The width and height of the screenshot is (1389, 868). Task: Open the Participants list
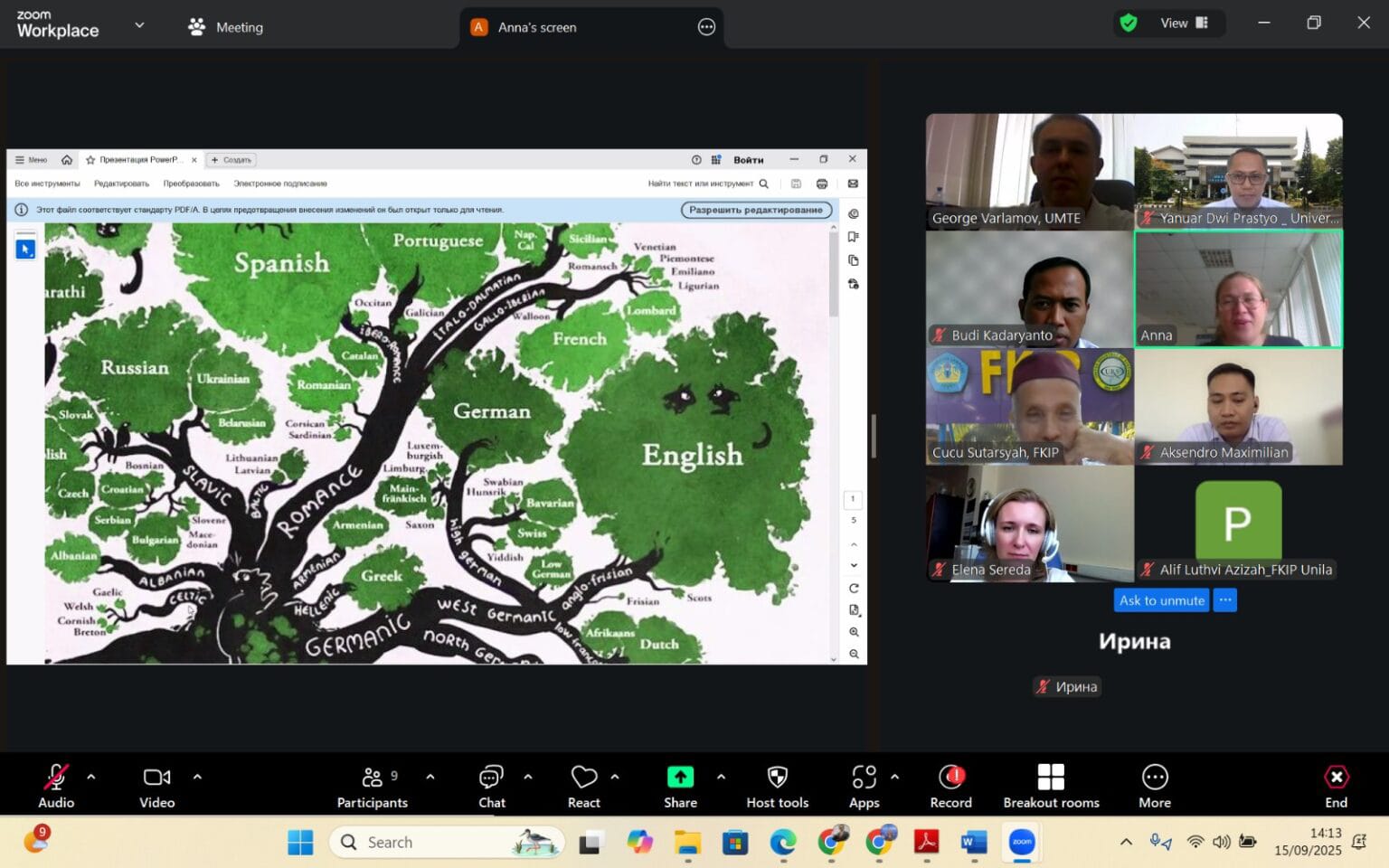(x=373, y=786)
